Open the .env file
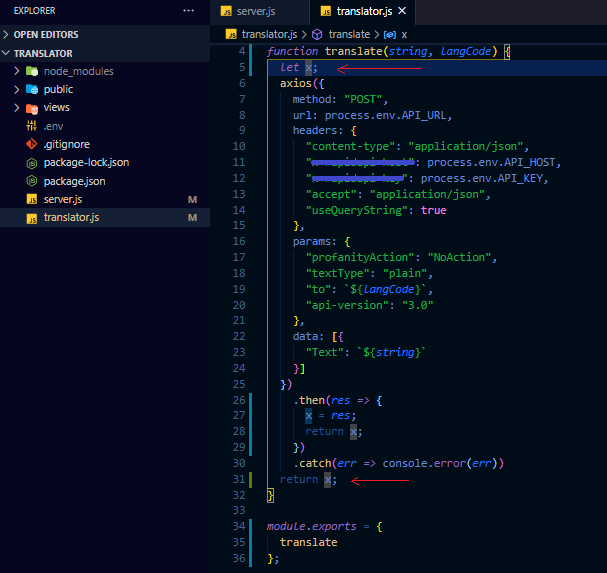Image resolution: width=607 pixels, height=573 pixels. tap(54, 126)
